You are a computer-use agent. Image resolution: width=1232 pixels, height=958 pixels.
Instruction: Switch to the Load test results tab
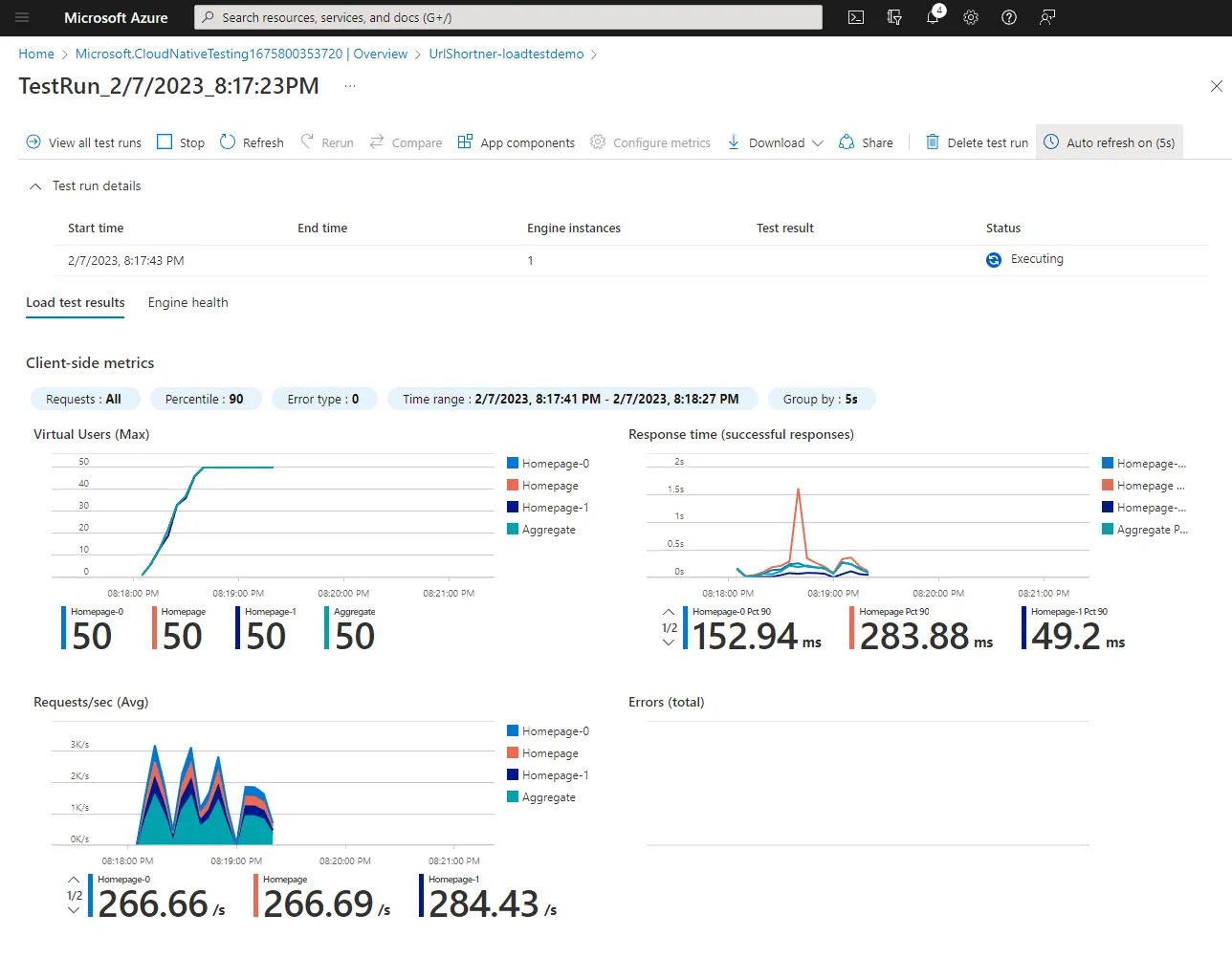(76, 302)
